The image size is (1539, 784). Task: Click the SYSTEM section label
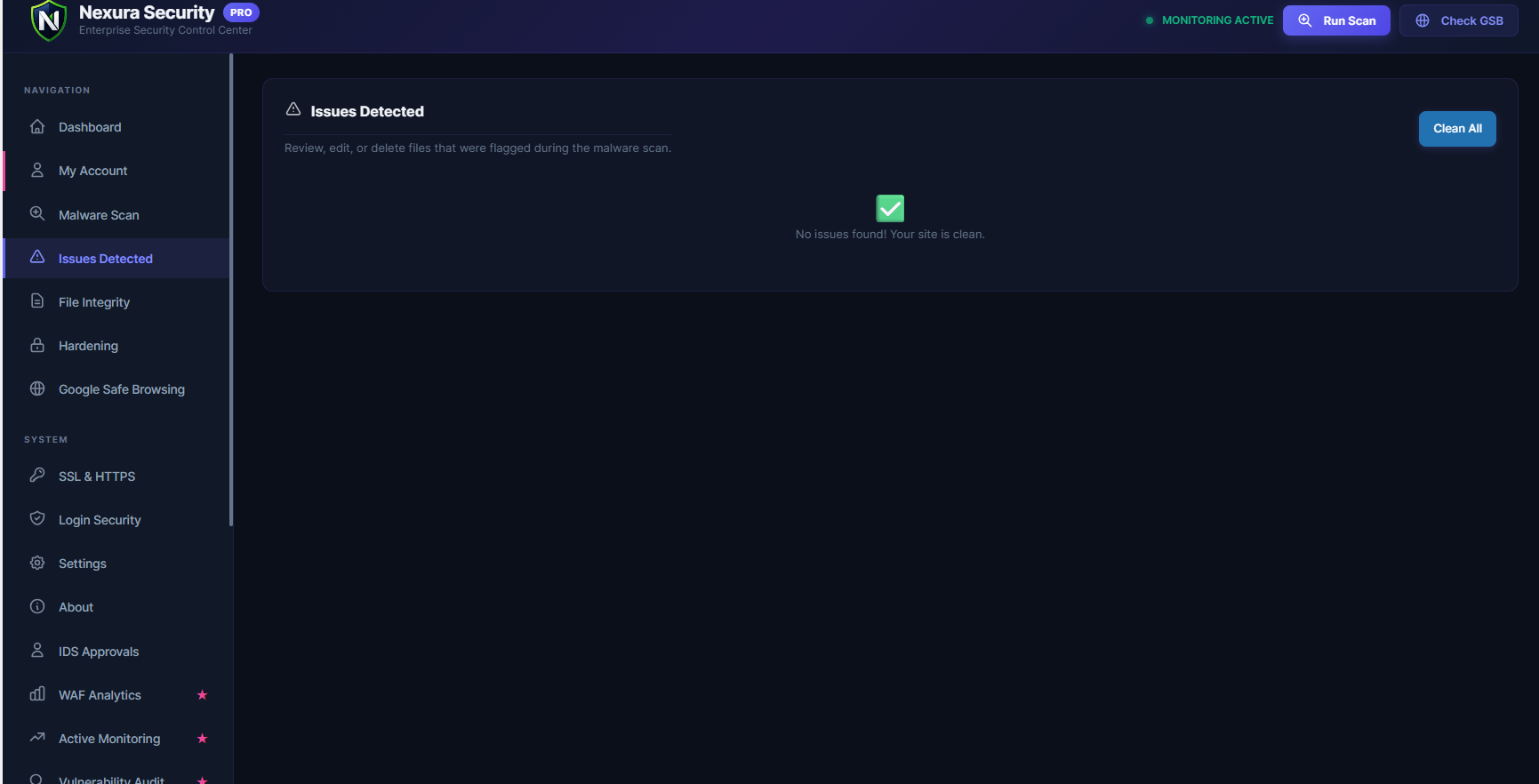point(46,440)
